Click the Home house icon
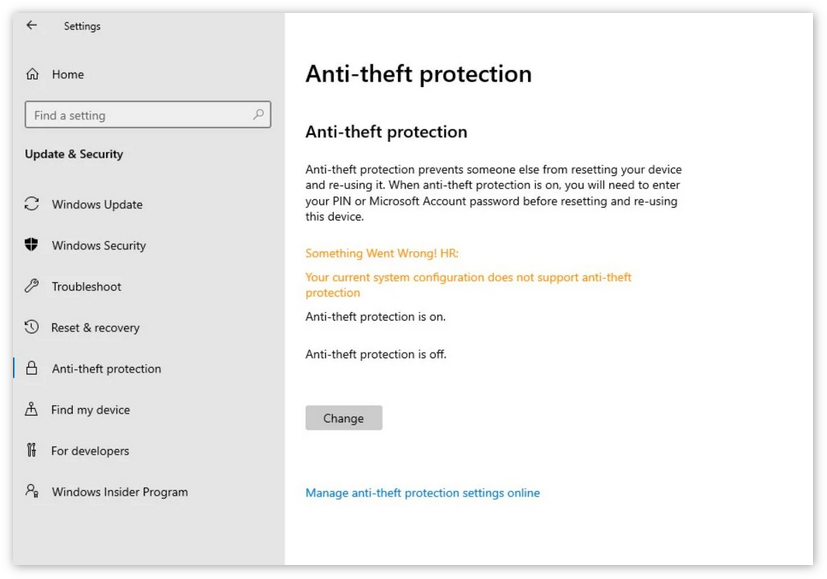This screenshot has width=827, height=579. tap(32, 74)
